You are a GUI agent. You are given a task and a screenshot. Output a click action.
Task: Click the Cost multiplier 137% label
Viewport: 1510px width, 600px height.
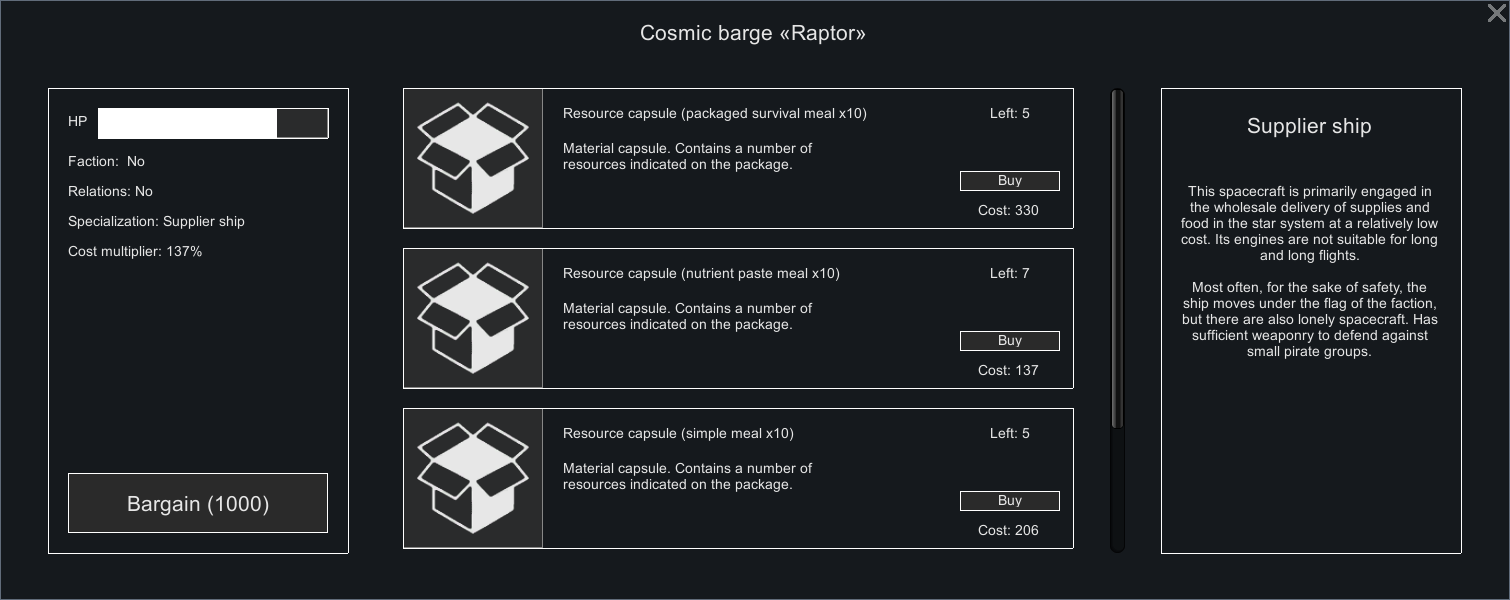point(135,252)
